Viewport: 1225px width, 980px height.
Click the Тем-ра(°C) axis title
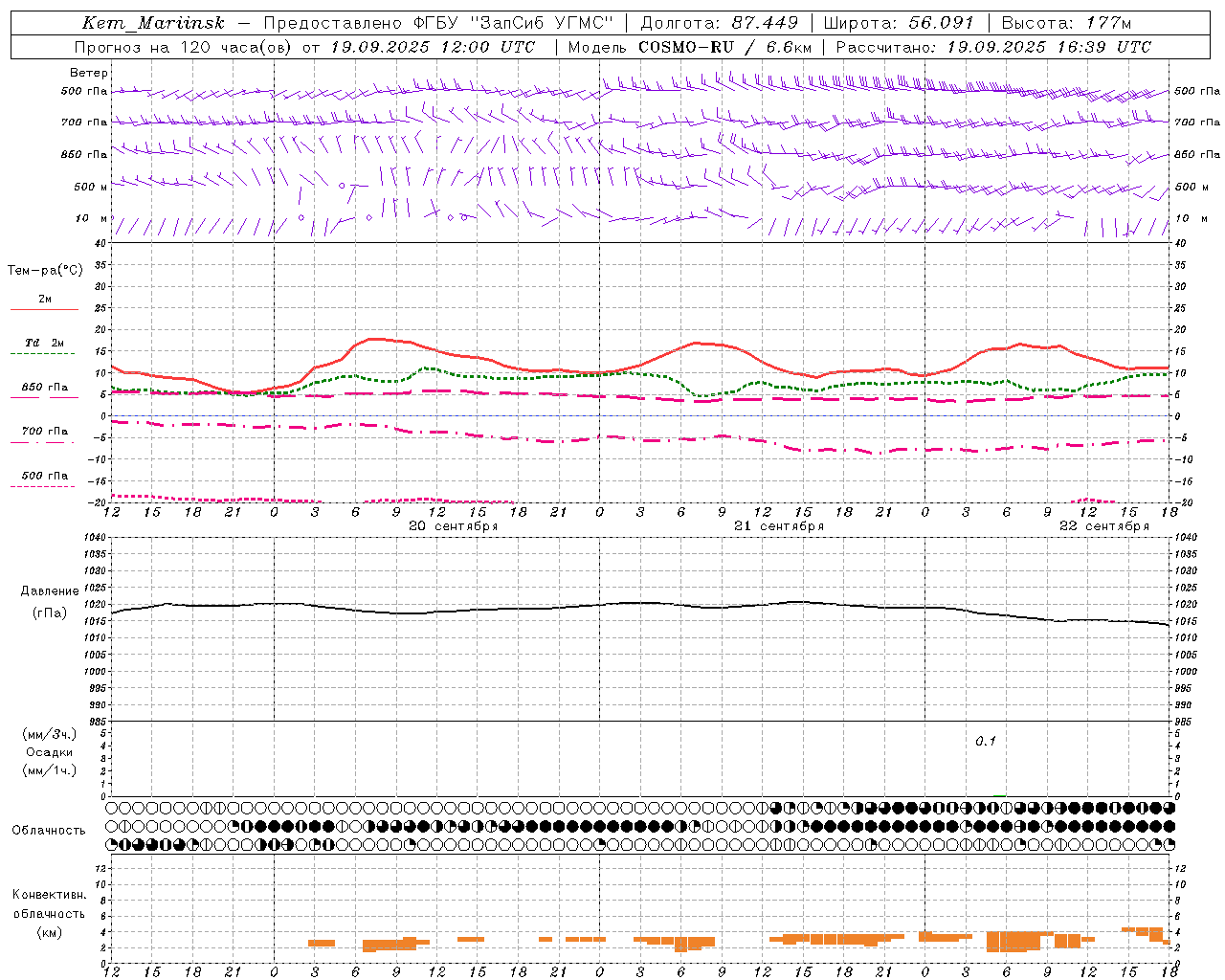click(x=45, y=271)
